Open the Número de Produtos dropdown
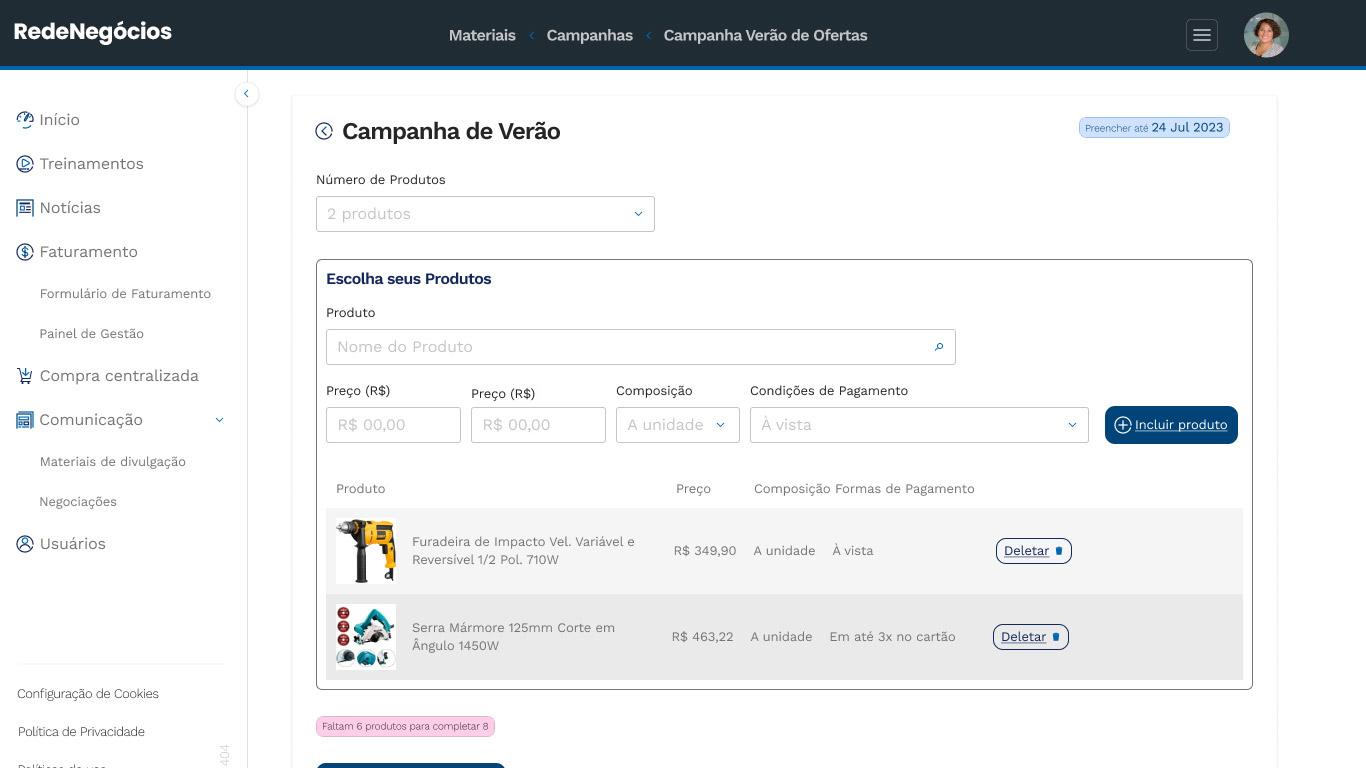 point(485,214)
